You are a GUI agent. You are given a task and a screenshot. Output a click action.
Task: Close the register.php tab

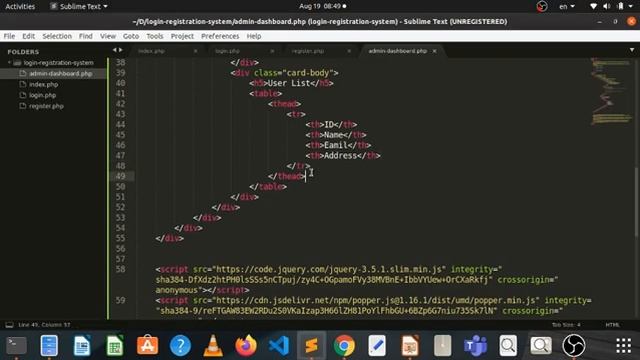(x=349, y=51)
